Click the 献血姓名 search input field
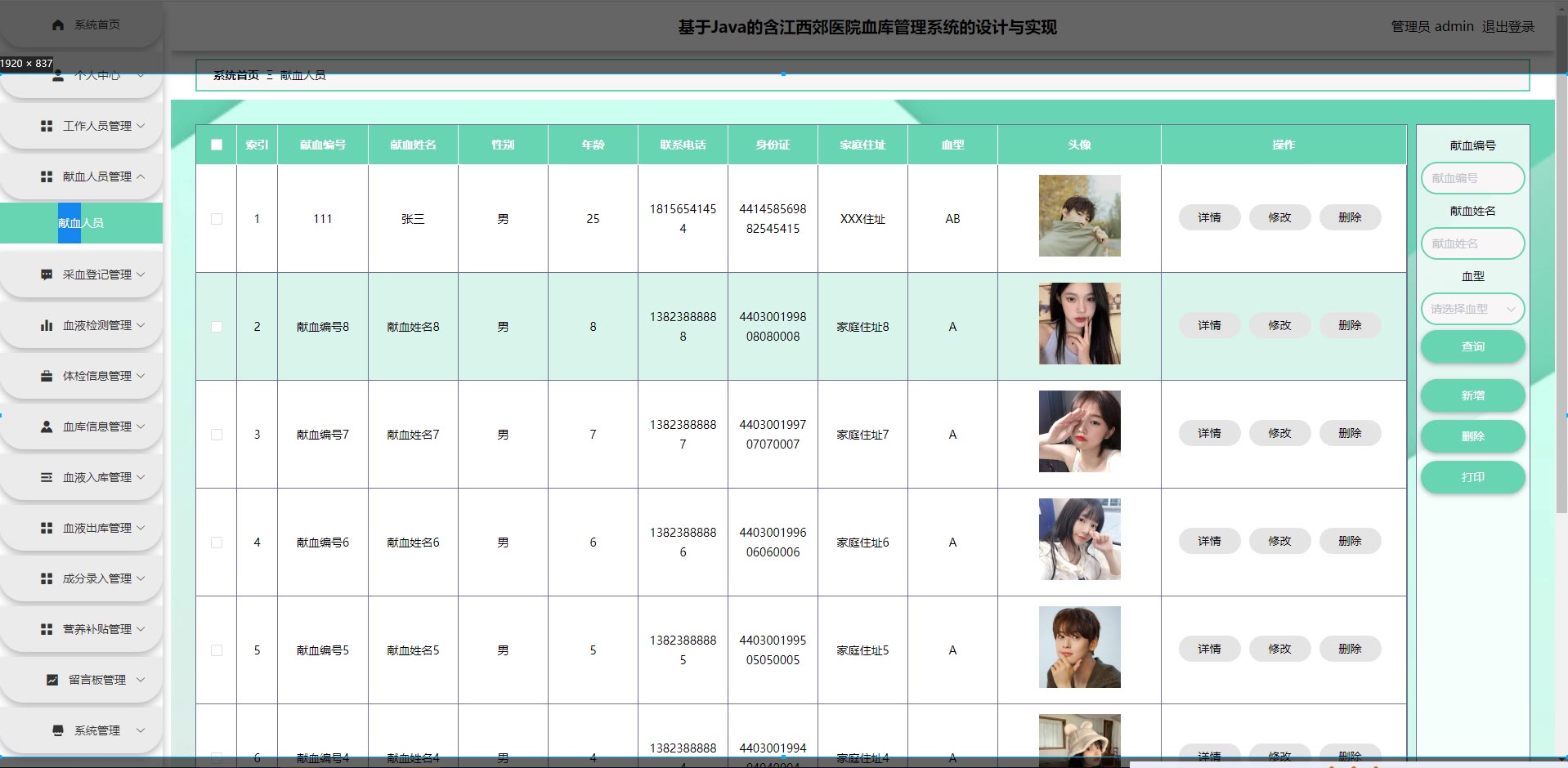1568x768 pixels. point(1472,243)
